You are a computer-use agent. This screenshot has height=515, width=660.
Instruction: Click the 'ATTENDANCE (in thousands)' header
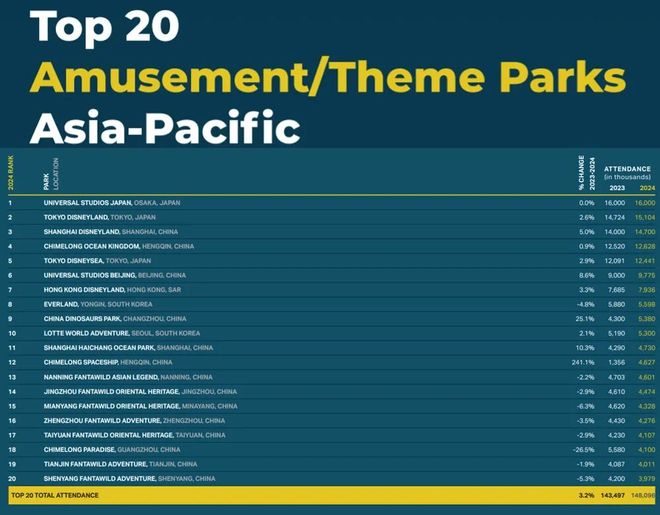pos(627,173)
